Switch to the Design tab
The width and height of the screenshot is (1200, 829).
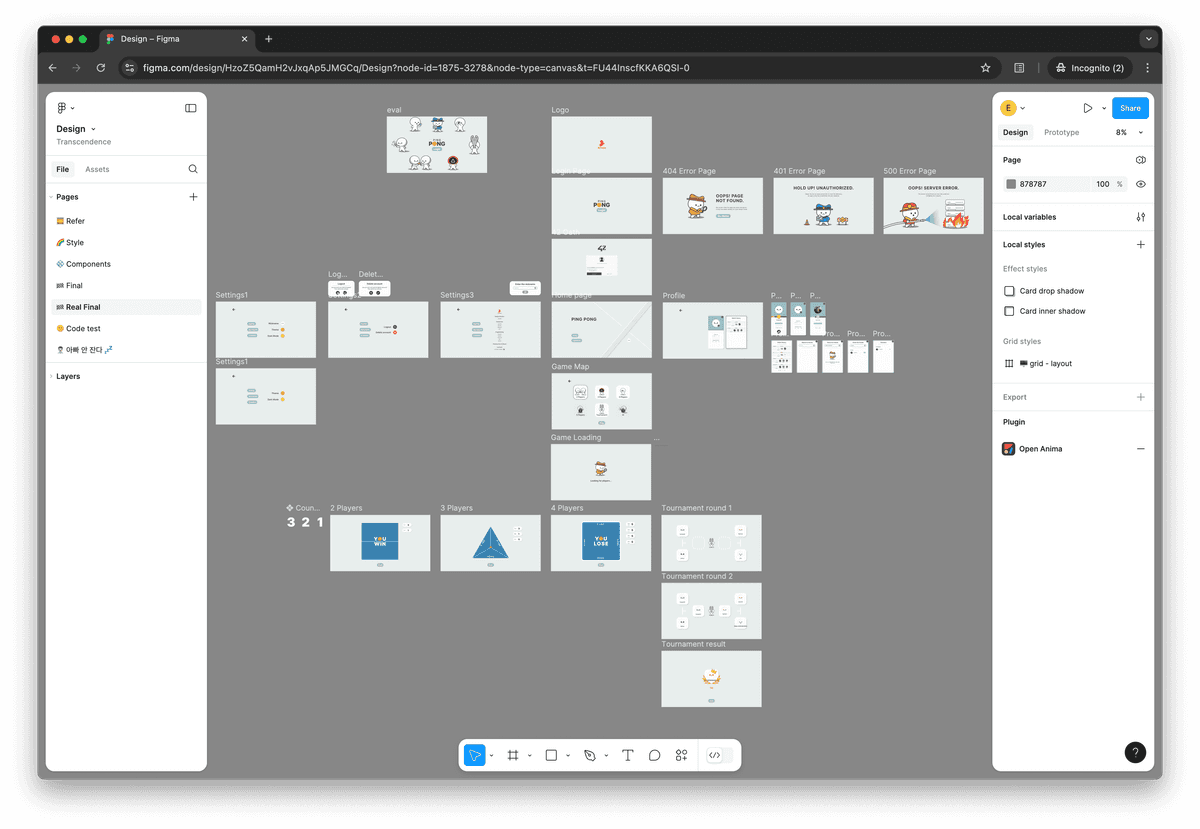(1015, 132)
